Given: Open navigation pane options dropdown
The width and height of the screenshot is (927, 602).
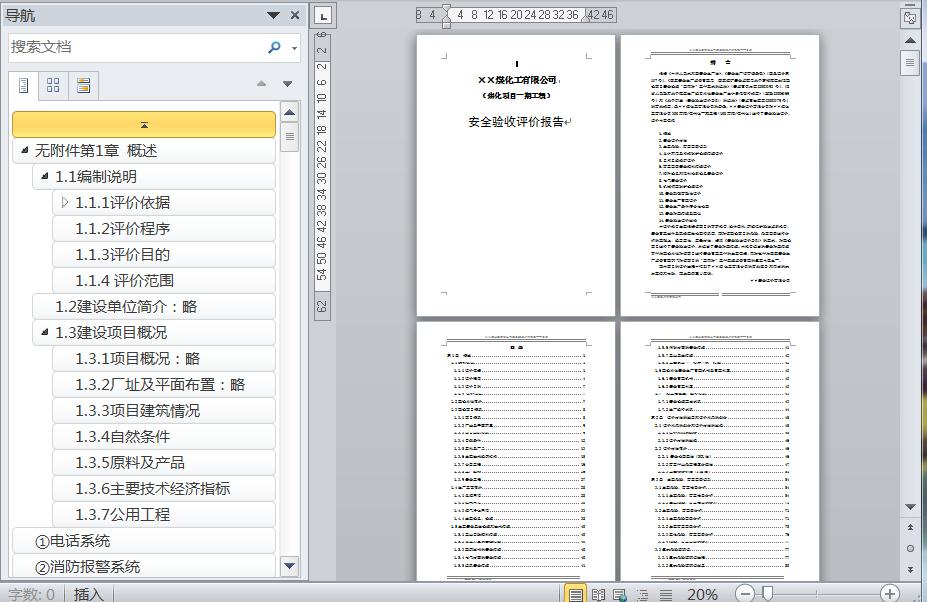Looking at the screenshot, I should coord(273,15).
